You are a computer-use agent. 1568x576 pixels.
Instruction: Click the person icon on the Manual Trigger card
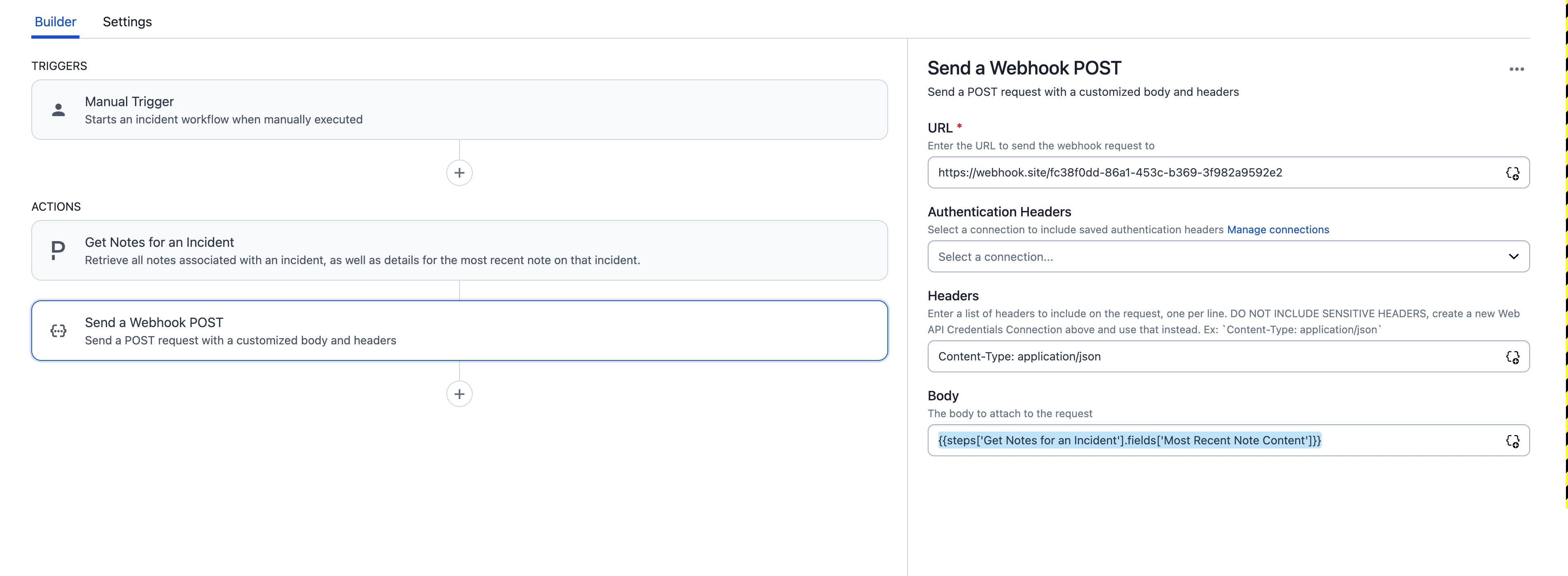[x=58, y=110]
